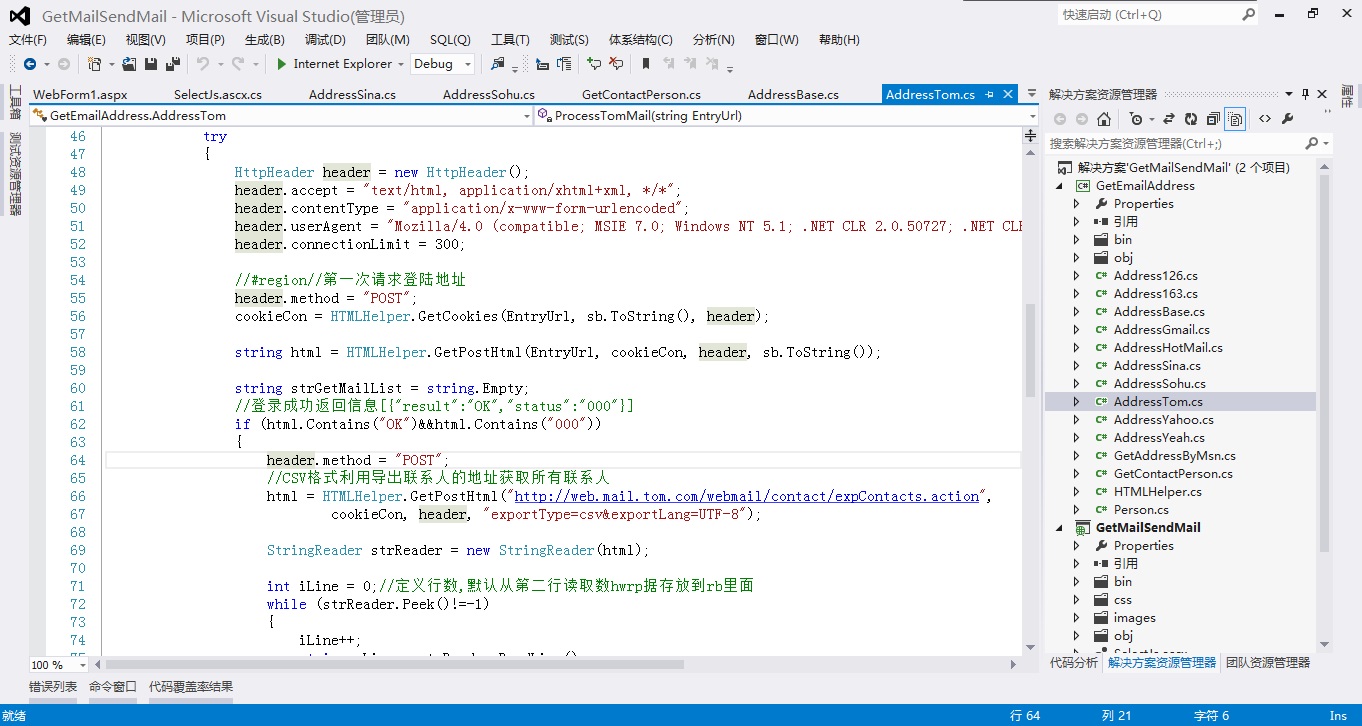Close the Solution Explorer panel with X
The height and width of the screenshot is (726, 1362).
(x=1323, y=94)
